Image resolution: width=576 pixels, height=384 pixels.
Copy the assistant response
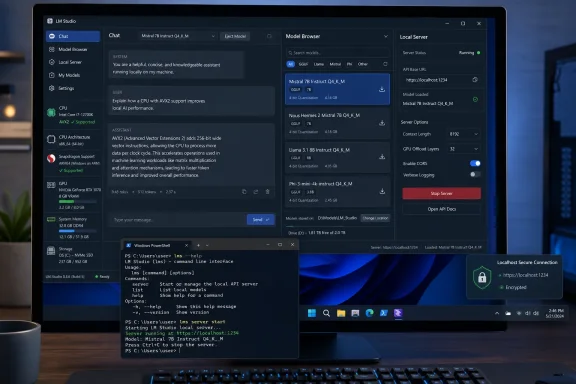point(244,192)
